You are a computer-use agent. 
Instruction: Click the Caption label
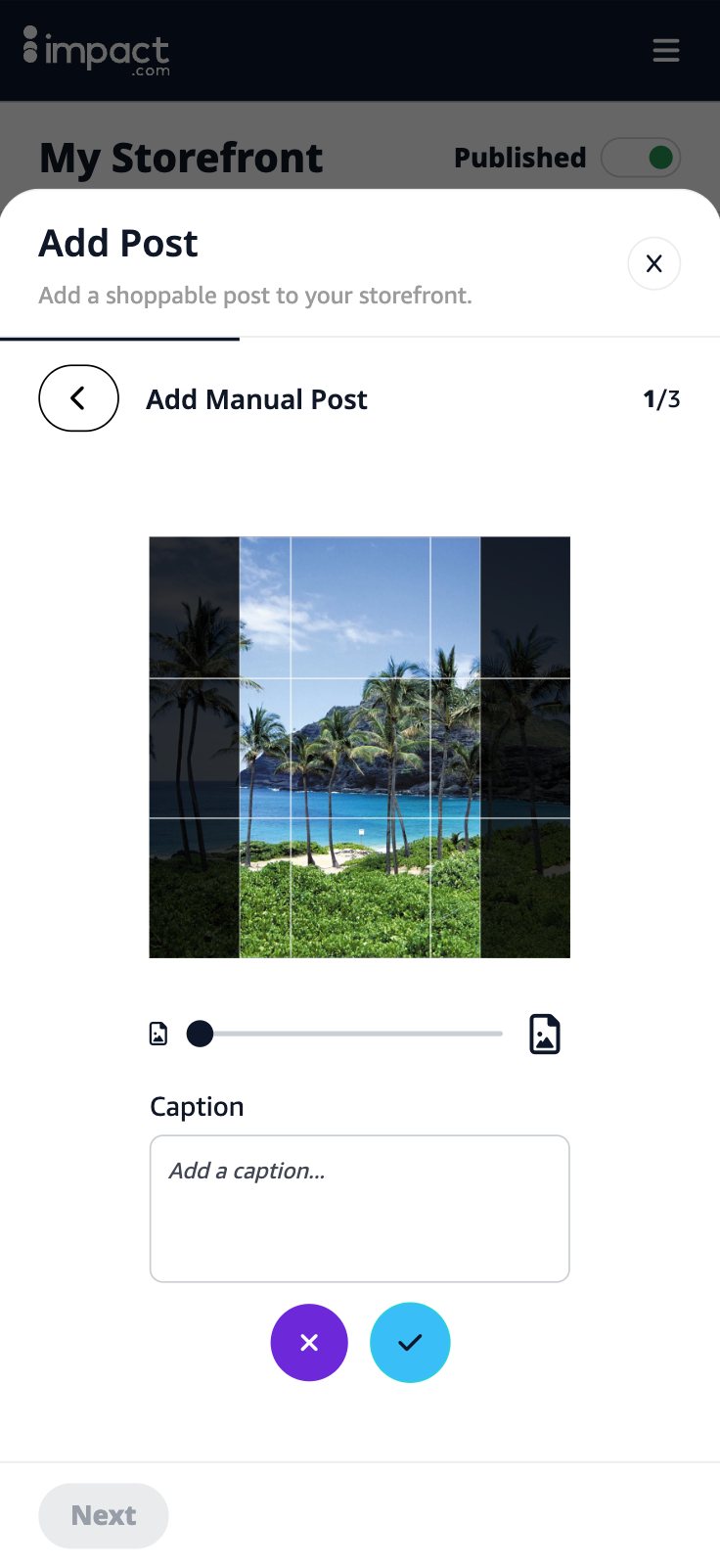click(x=197, y=1107)
